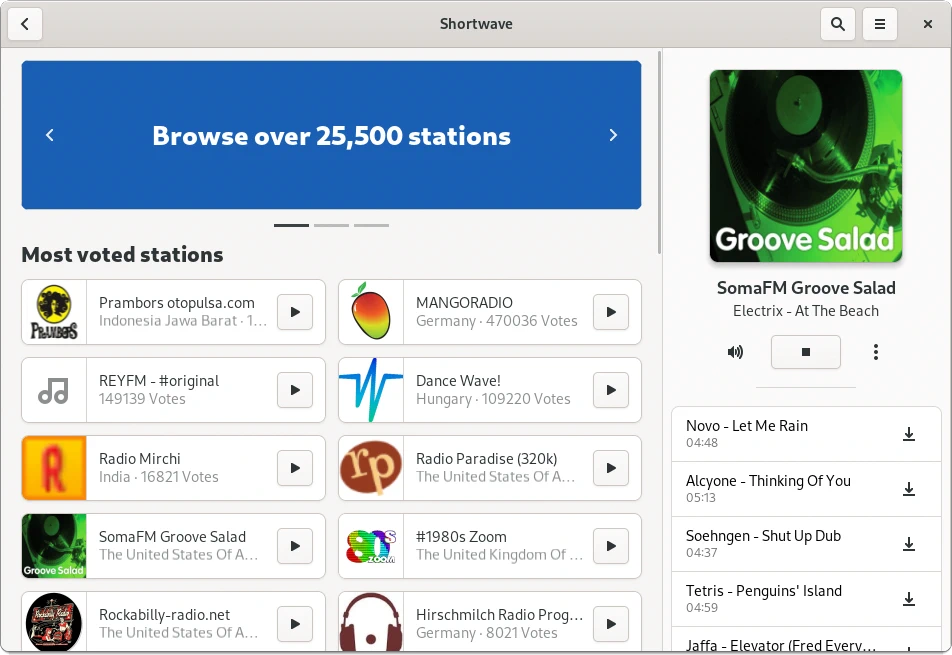Open the station search
The height and width of the screenshot is (655, 952).
[x=838, y=24]
